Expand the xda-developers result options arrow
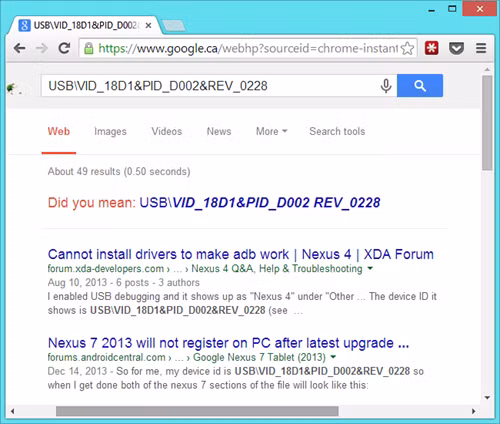Image resolution: width=500 pixels, height=424 pixels. [x=370, y=268]
